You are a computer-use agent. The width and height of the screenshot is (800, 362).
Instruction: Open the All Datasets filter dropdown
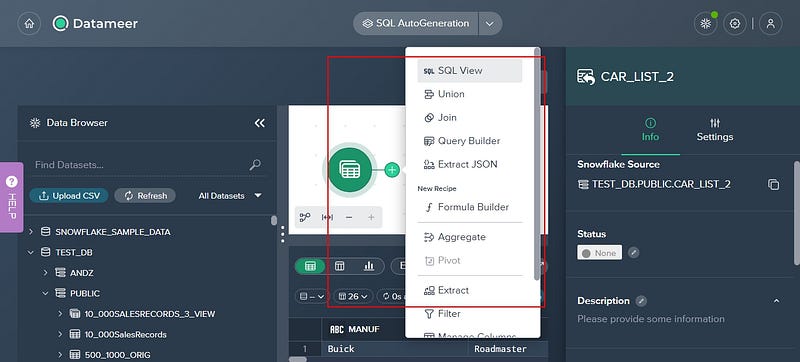click(230, 196)
